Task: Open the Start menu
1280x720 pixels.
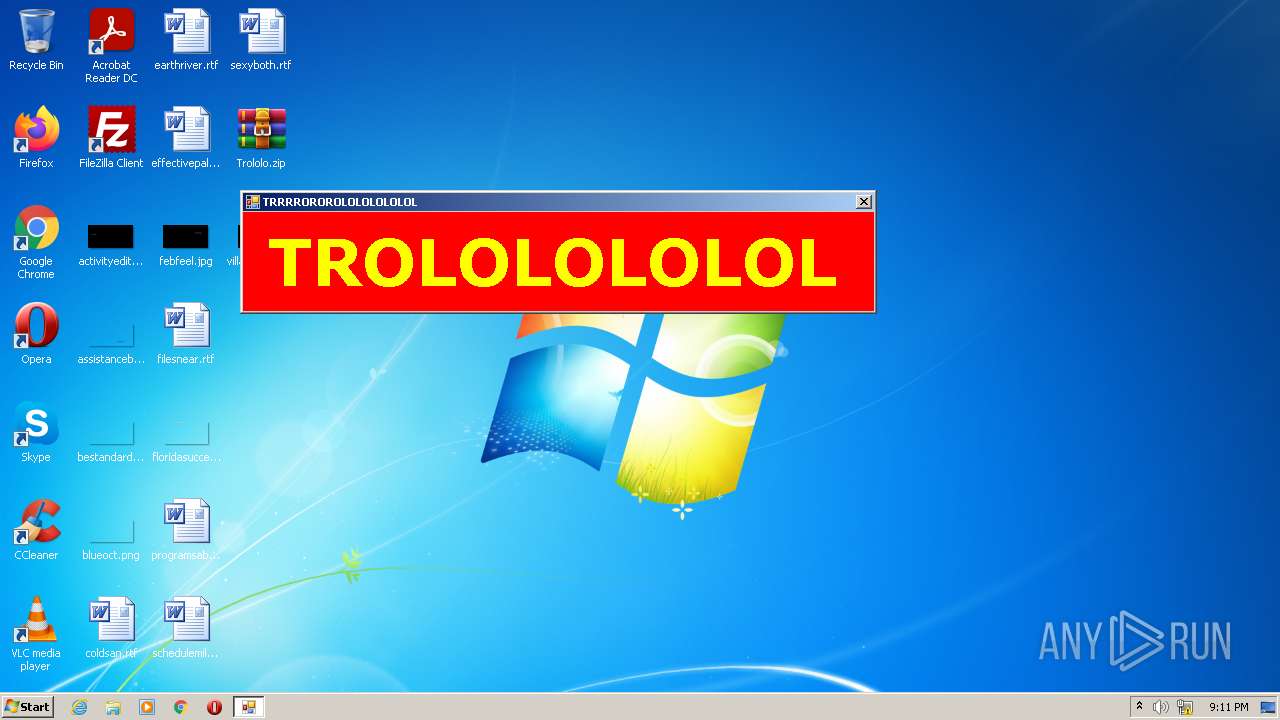Action: (27, 707)
